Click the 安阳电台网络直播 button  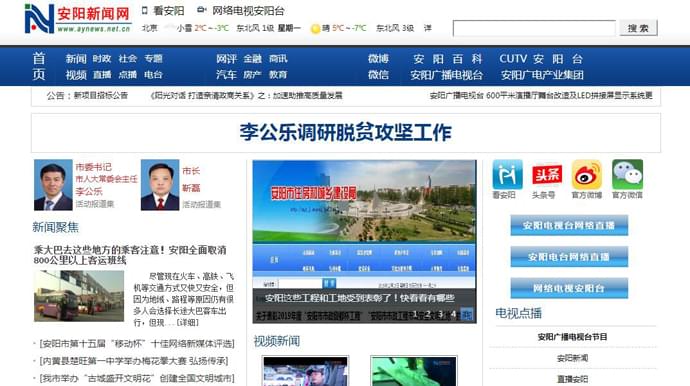click(x=569, y=257)
